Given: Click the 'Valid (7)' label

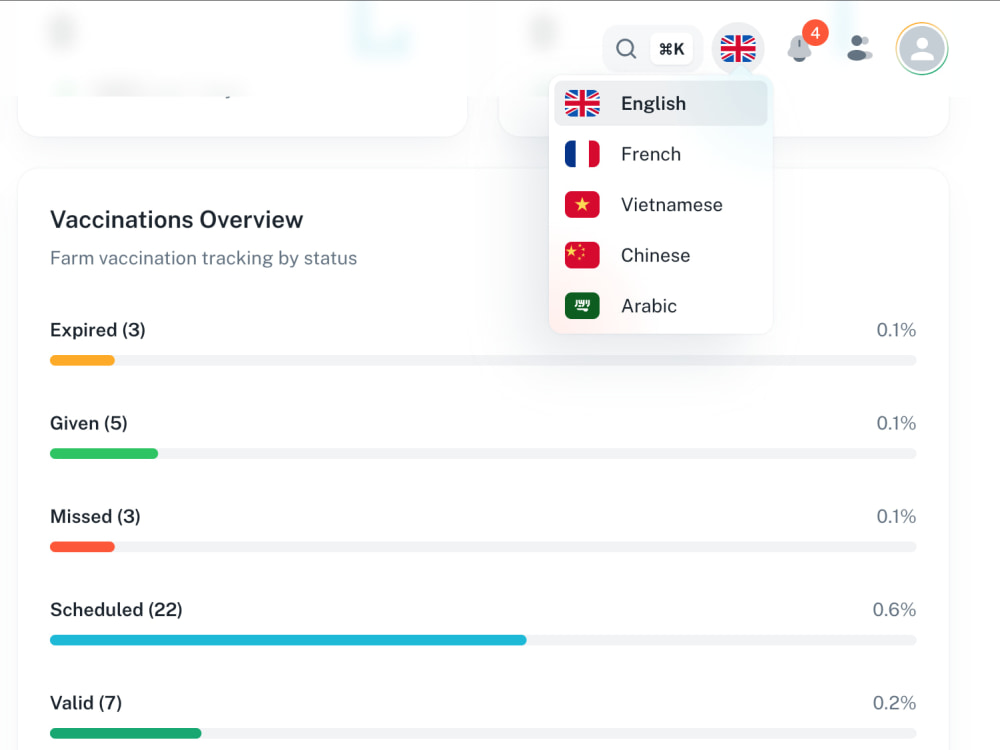Looking at the screenshot, I should [86, 703].
